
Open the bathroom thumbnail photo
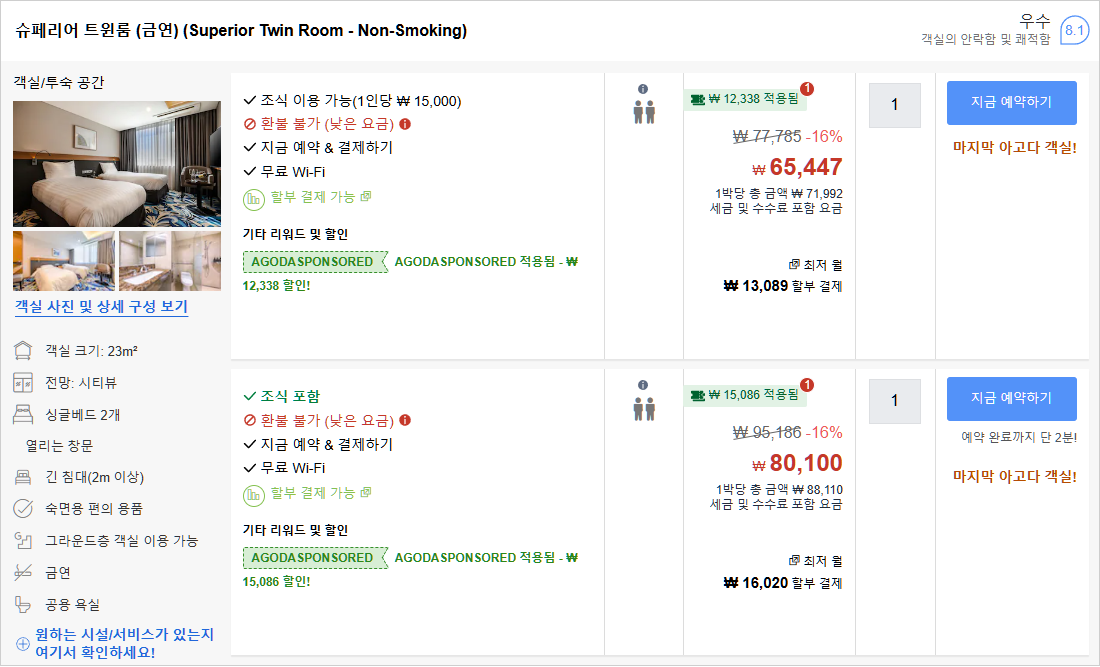click(x=170, y=261)
